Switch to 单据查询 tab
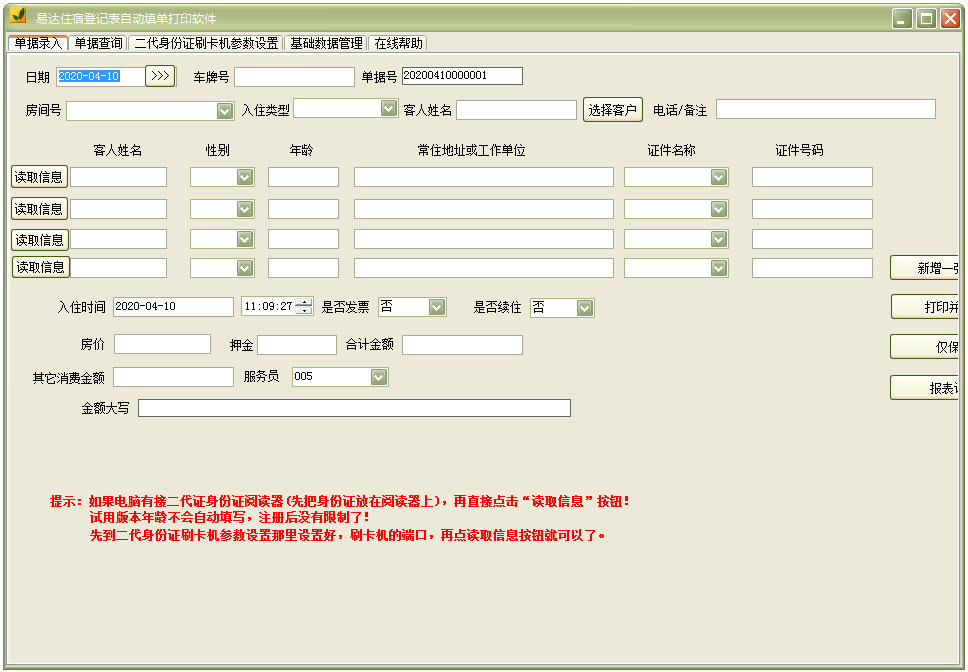Screen dimensions: 968x672 click(99, 43)
